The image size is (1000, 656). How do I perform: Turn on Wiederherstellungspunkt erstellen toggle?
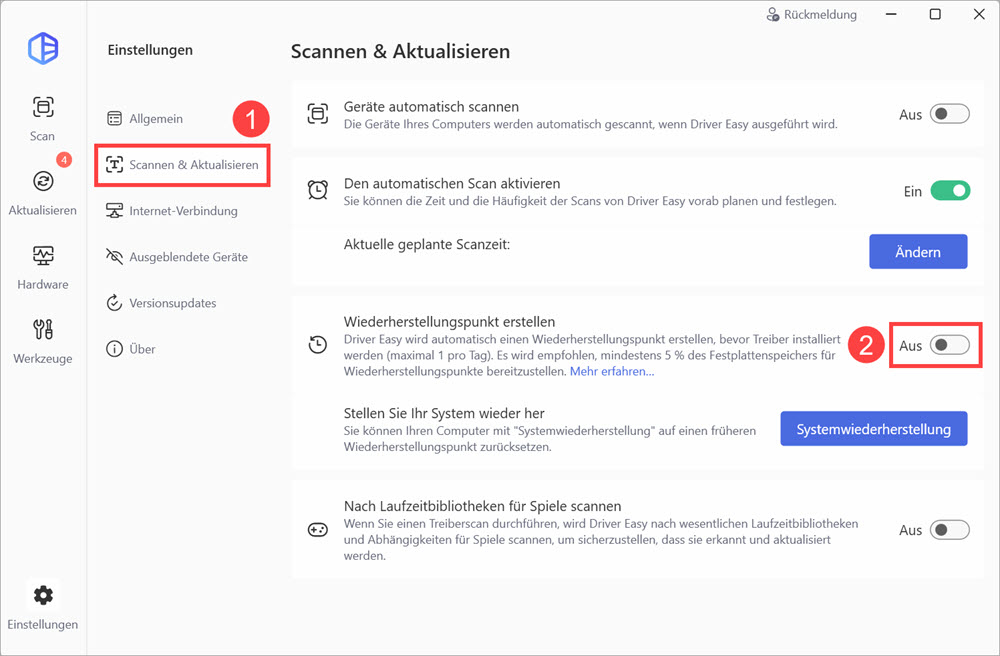949,345
